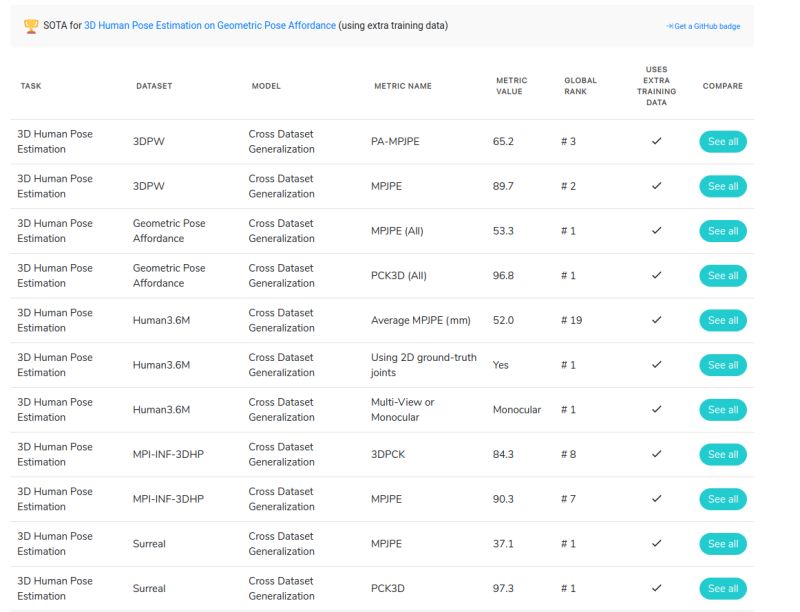Viewport: 800px width, 612px height.
Task: Click See all for Using 2D ground-truth joints row
Action: [722, 365]
